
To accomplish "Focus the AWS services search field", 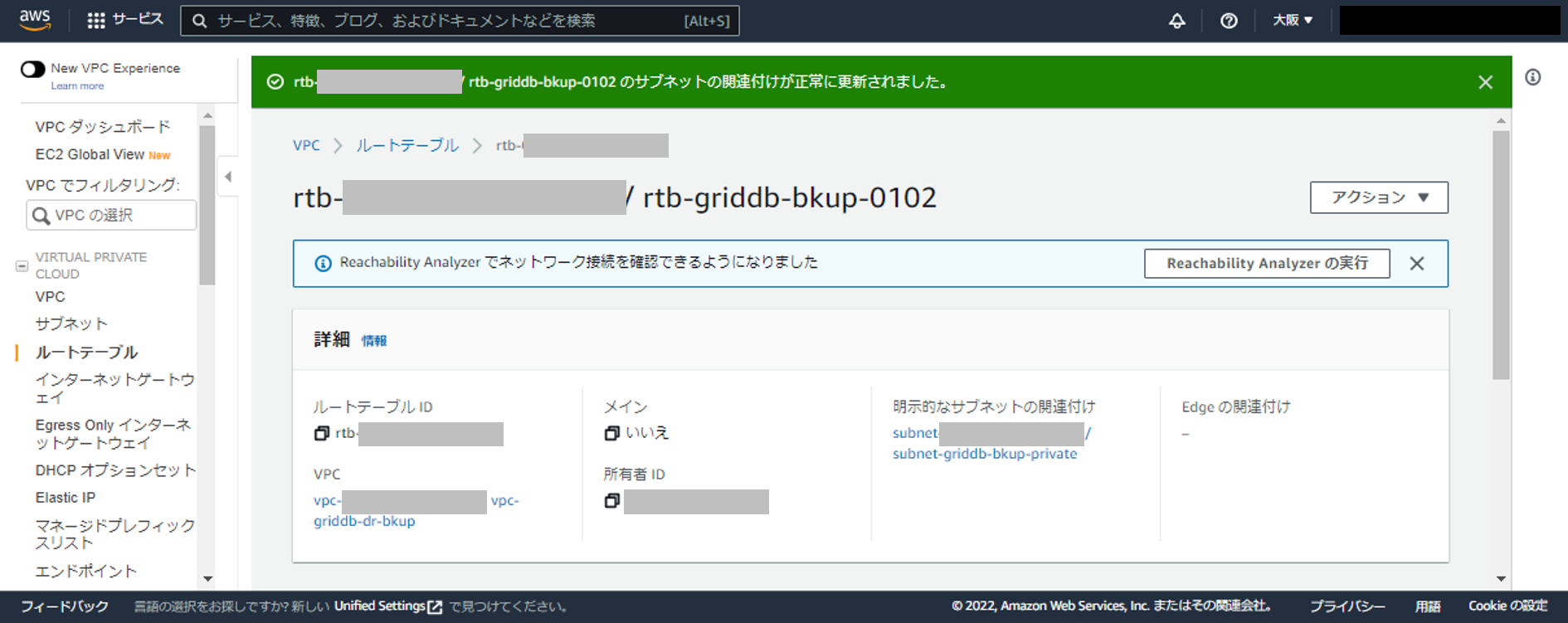I will [460, 21].
